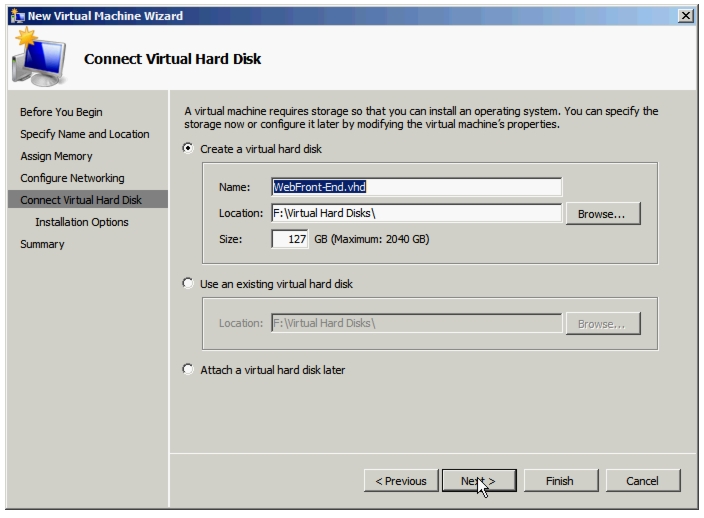Click the Previous button

pos(401,481)
